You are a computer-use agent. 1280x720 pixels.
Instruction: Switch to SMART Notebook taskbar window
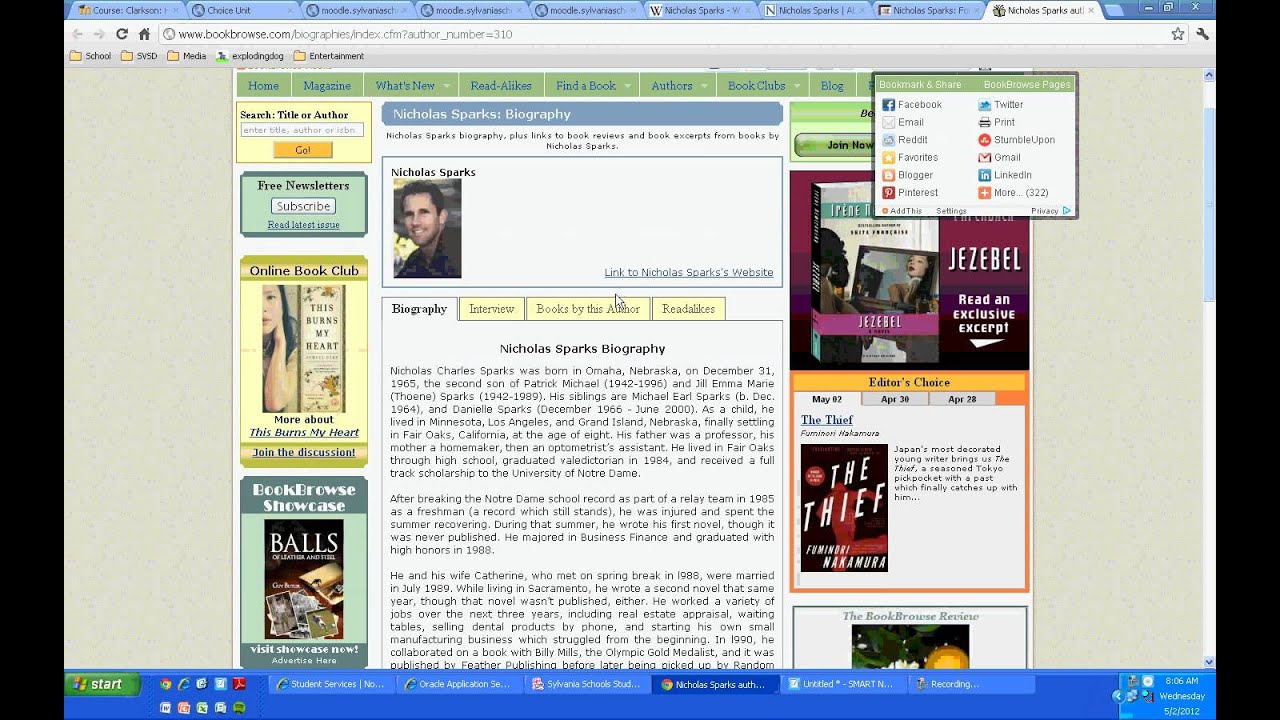pyautogui.click(x=845, y=684)
